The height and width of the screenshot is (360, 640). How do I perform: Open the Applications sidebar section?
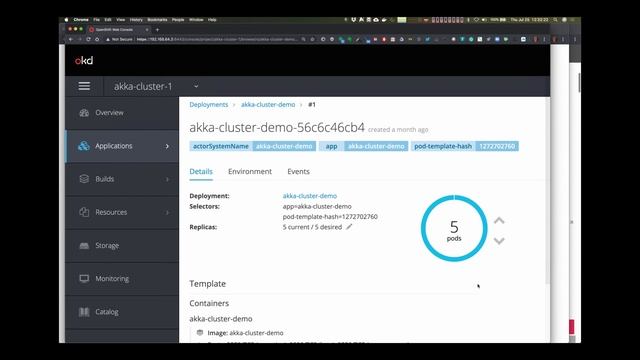pyautogui.click(x=122, y=146)
